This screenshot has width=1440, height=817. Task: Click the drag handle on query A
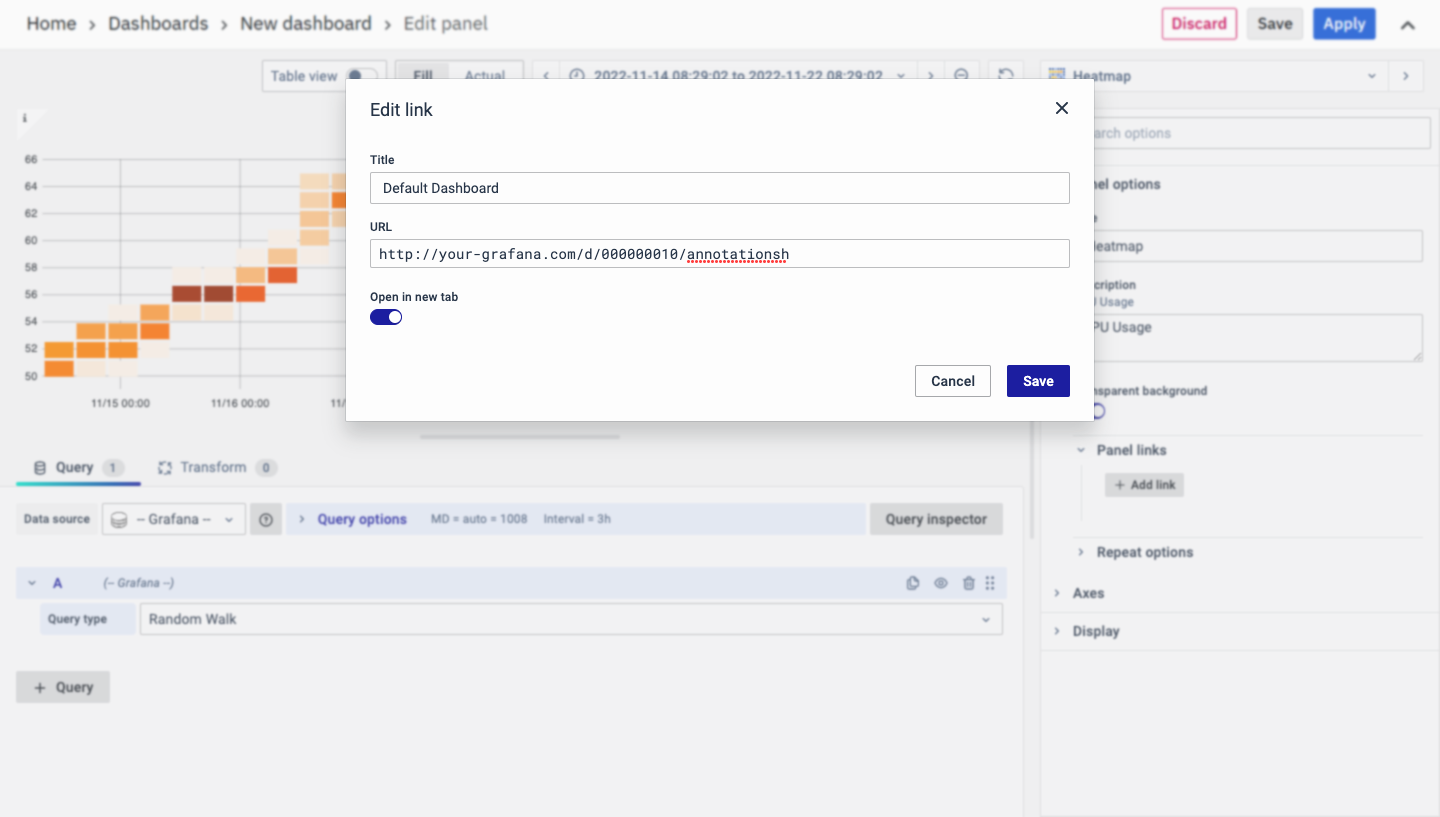coord(990,583)
